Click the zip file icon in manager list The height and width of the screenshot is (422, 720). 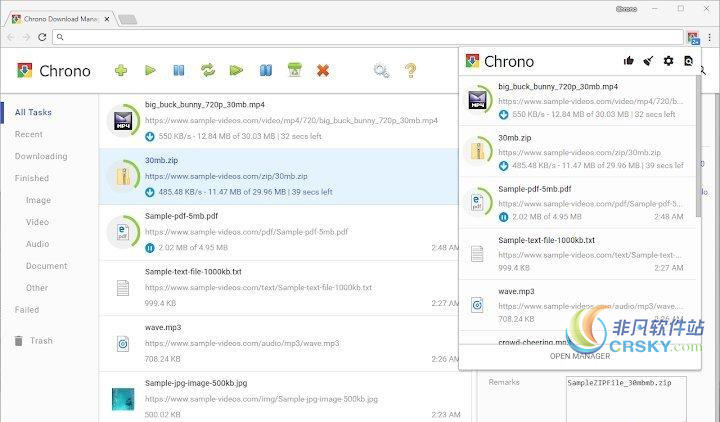pos(123,176)
